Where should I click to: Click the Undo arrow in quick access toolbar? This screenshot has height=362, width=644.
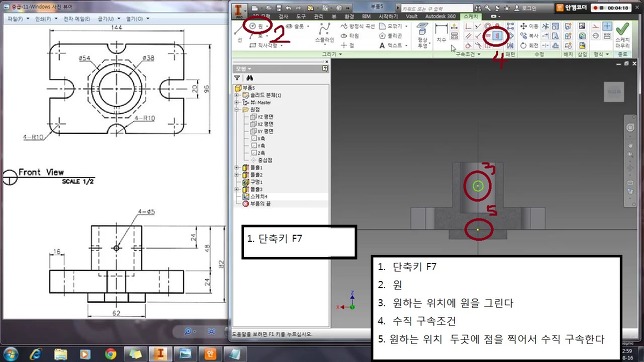point(289,8)
